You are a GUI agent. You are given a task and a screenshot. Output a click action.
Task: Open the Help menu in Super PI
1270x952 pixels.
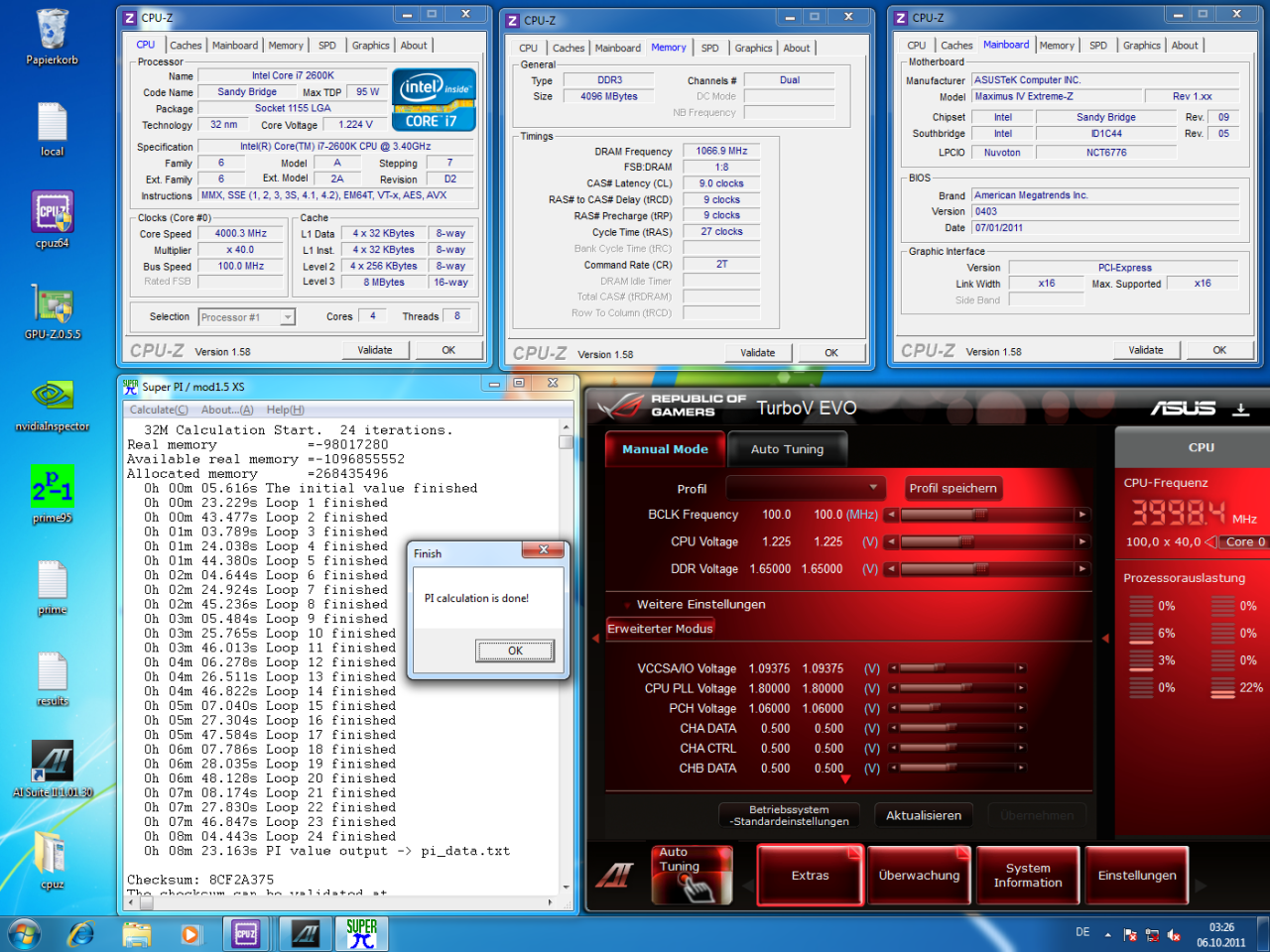pyautogui.click(x=286, y=410)
